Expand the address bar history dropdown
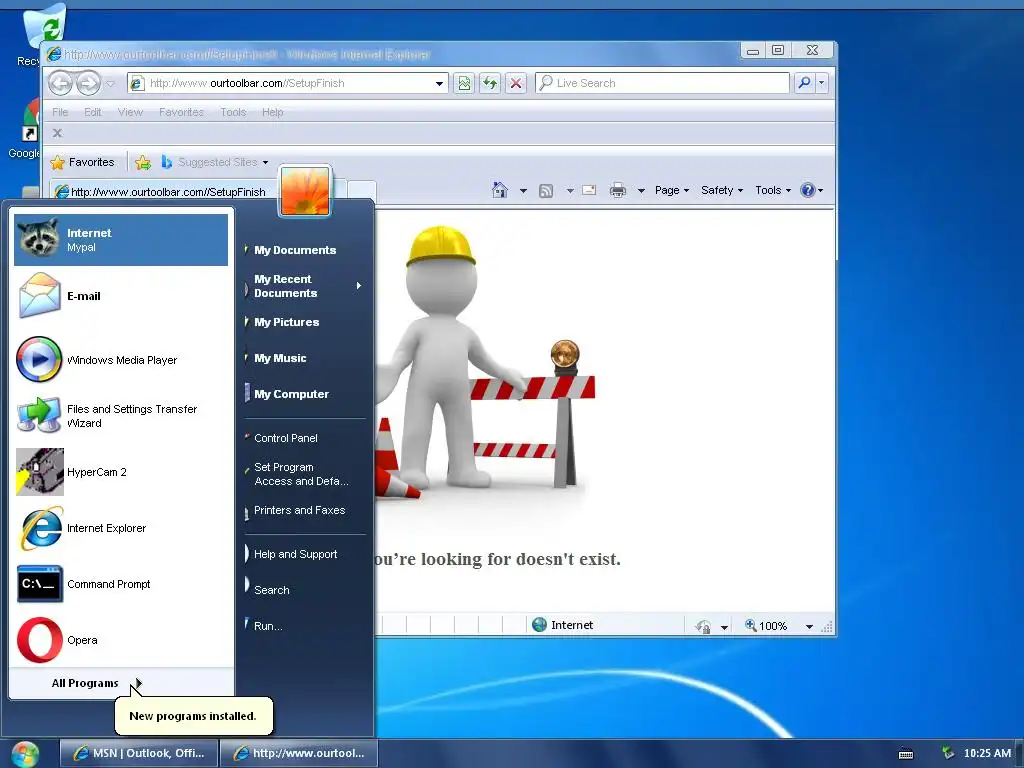The height and width of the screenshot is (768, 1024). (440, 84)
